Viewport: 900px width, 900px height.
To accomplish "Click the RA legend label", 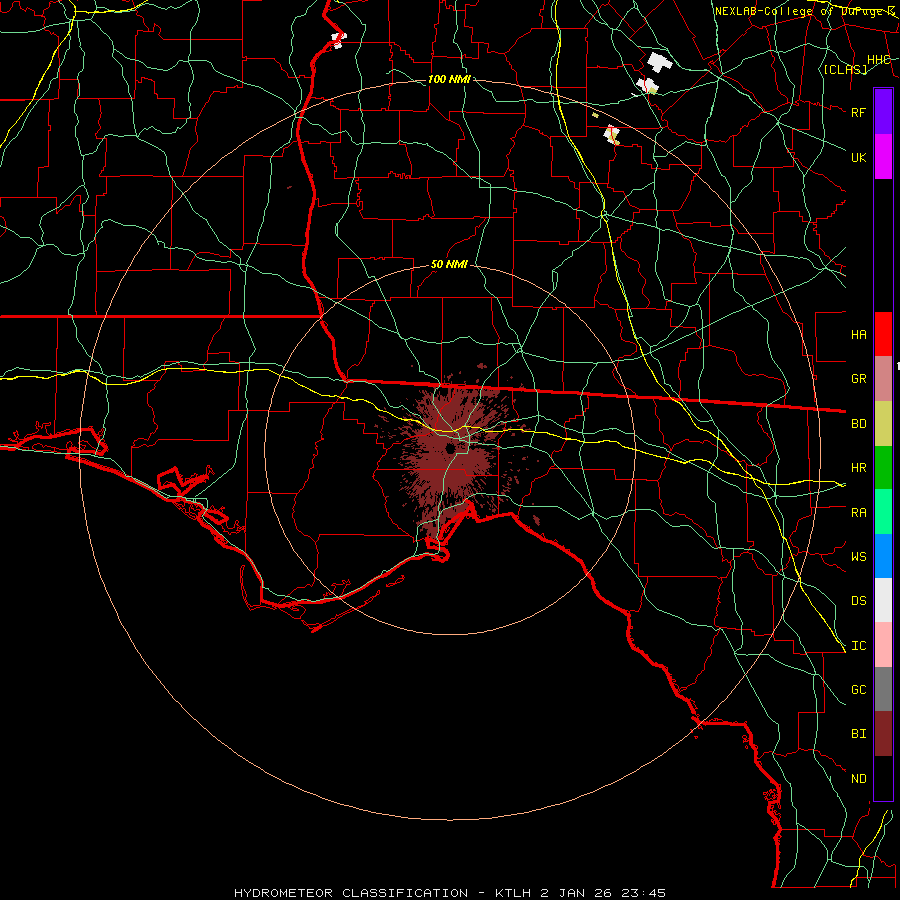I will [x=858, y=513].
